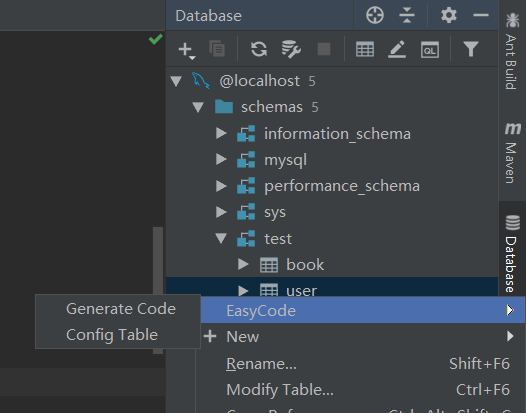Collapse the @localhost data source node
The width and height of the screenshot is (526, 413).
(176, 81)
